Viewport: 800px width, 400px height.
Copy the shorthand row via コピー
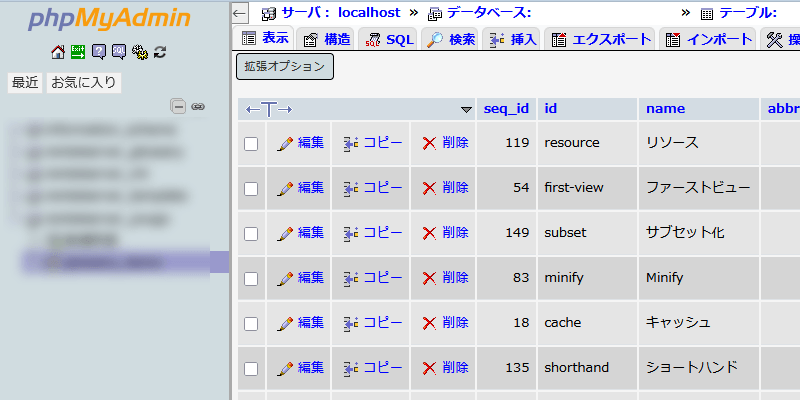[x=372, y=368]
